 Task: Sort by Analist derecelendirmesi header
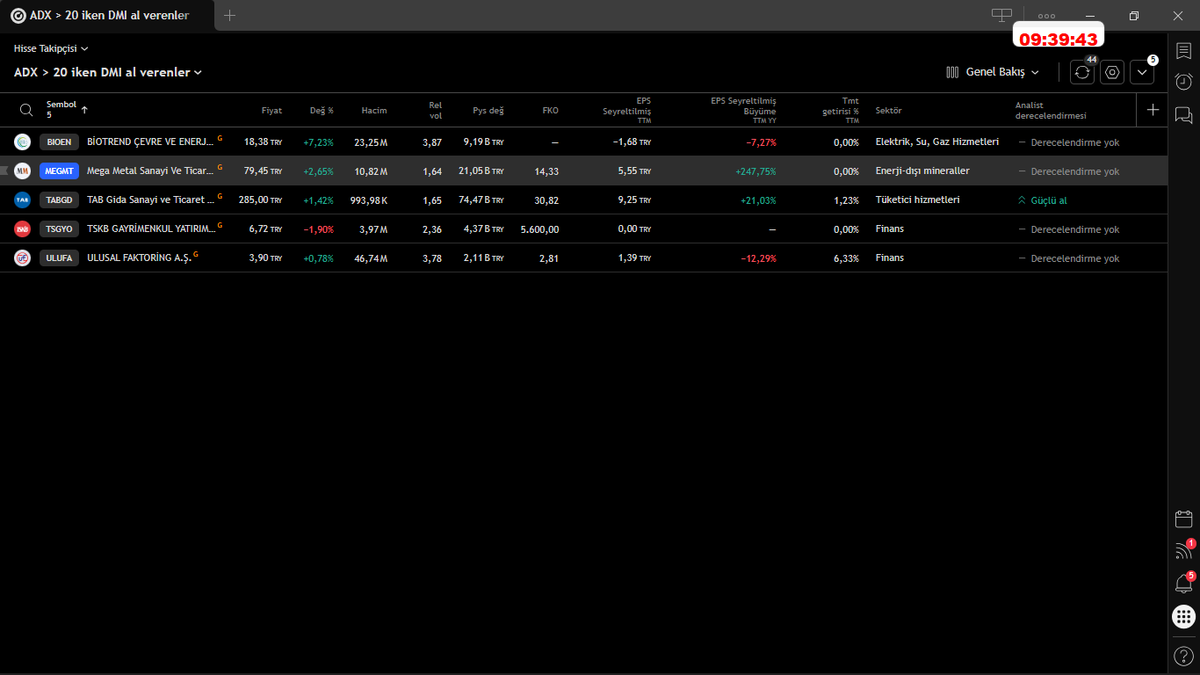[x=1051, y=110]
